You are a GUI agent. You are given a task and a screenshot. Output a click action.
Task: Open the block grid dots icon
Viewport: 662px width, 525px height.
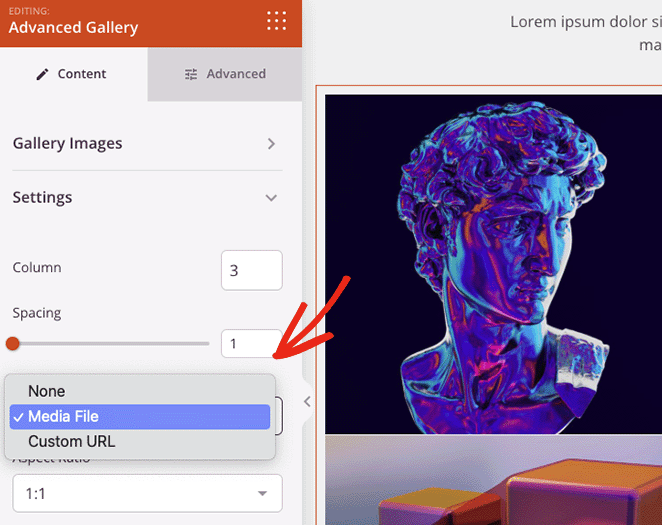coord(277,21)
